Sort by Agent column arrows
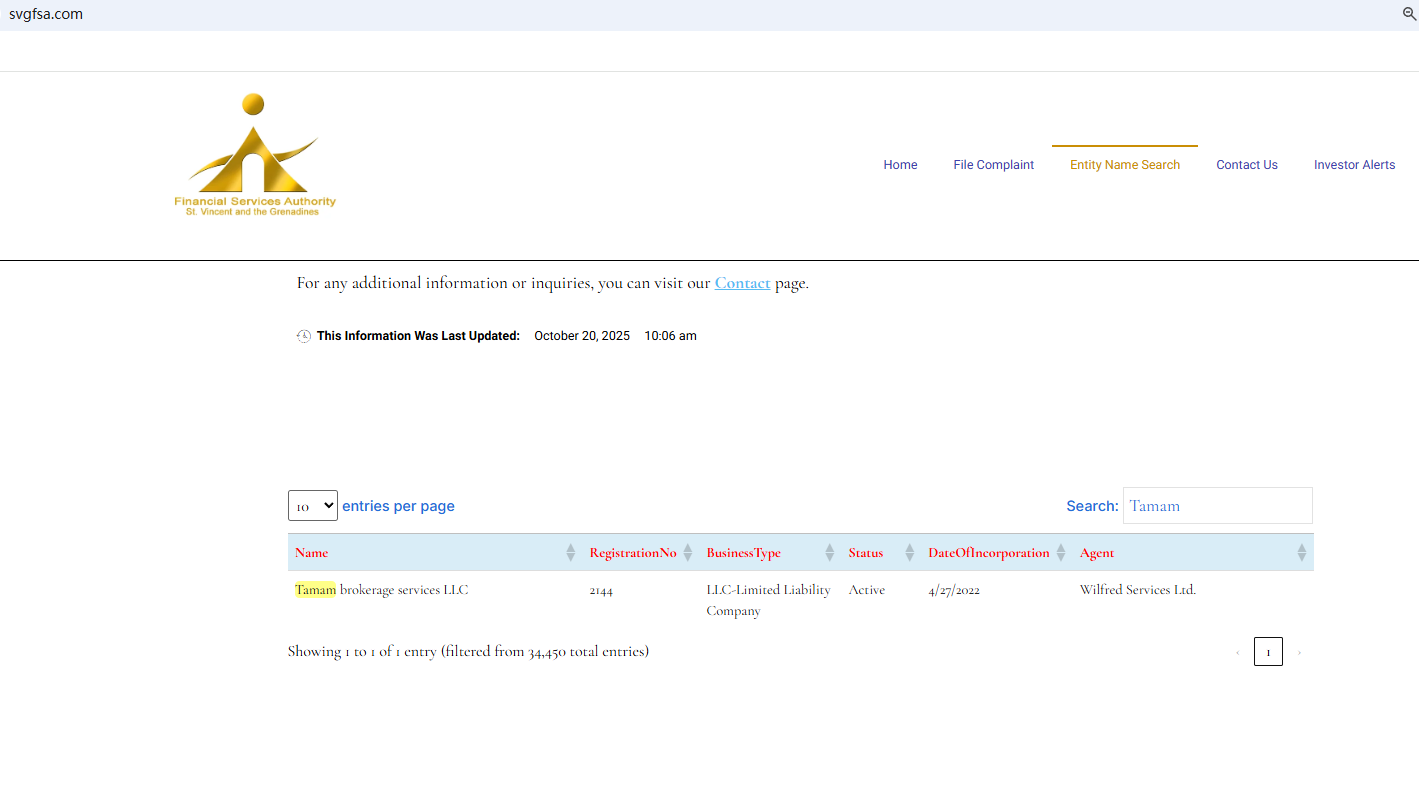 (x=1301, y=552)
